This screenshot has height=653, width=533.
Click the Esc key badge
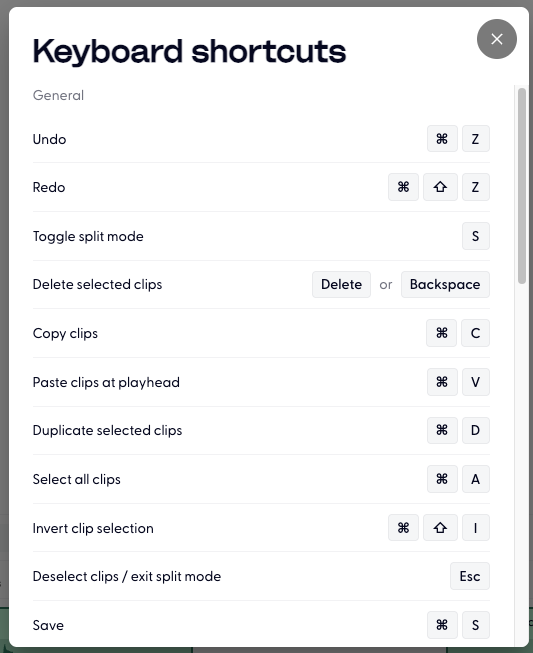(470, 576)
